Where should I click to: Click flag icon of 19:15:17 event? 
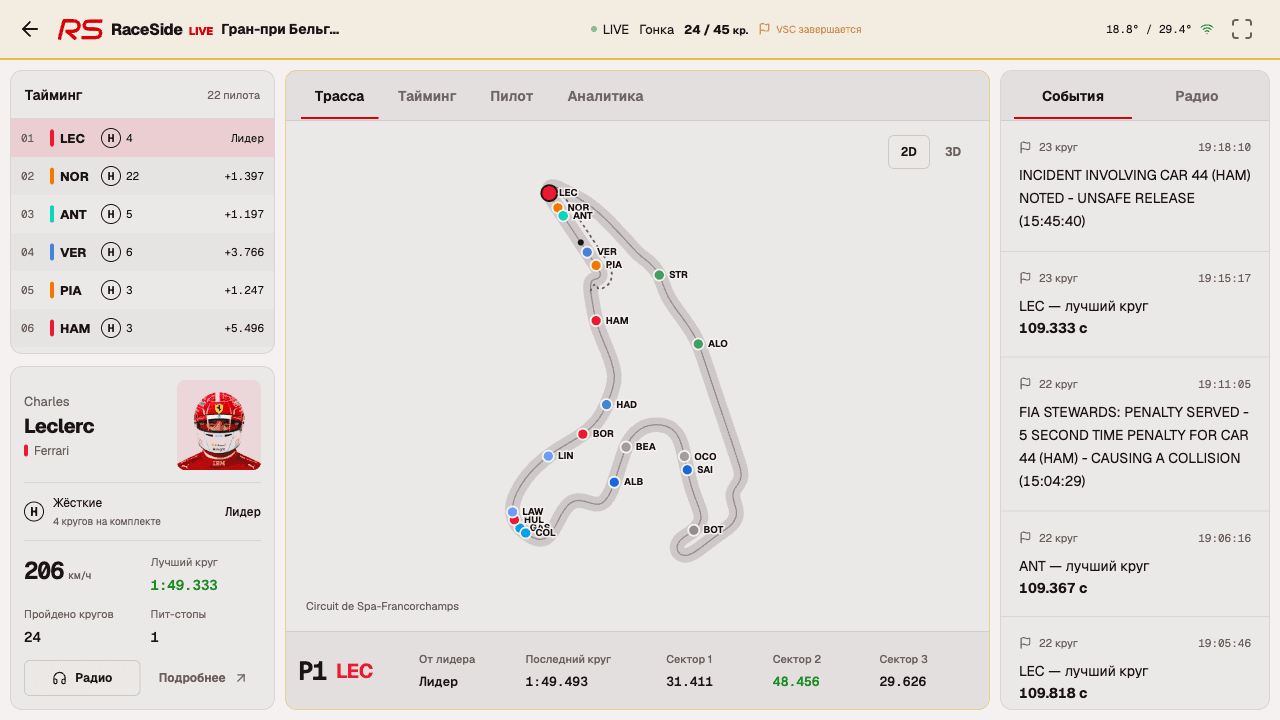pyautogui.click(x=1025, y=278)
